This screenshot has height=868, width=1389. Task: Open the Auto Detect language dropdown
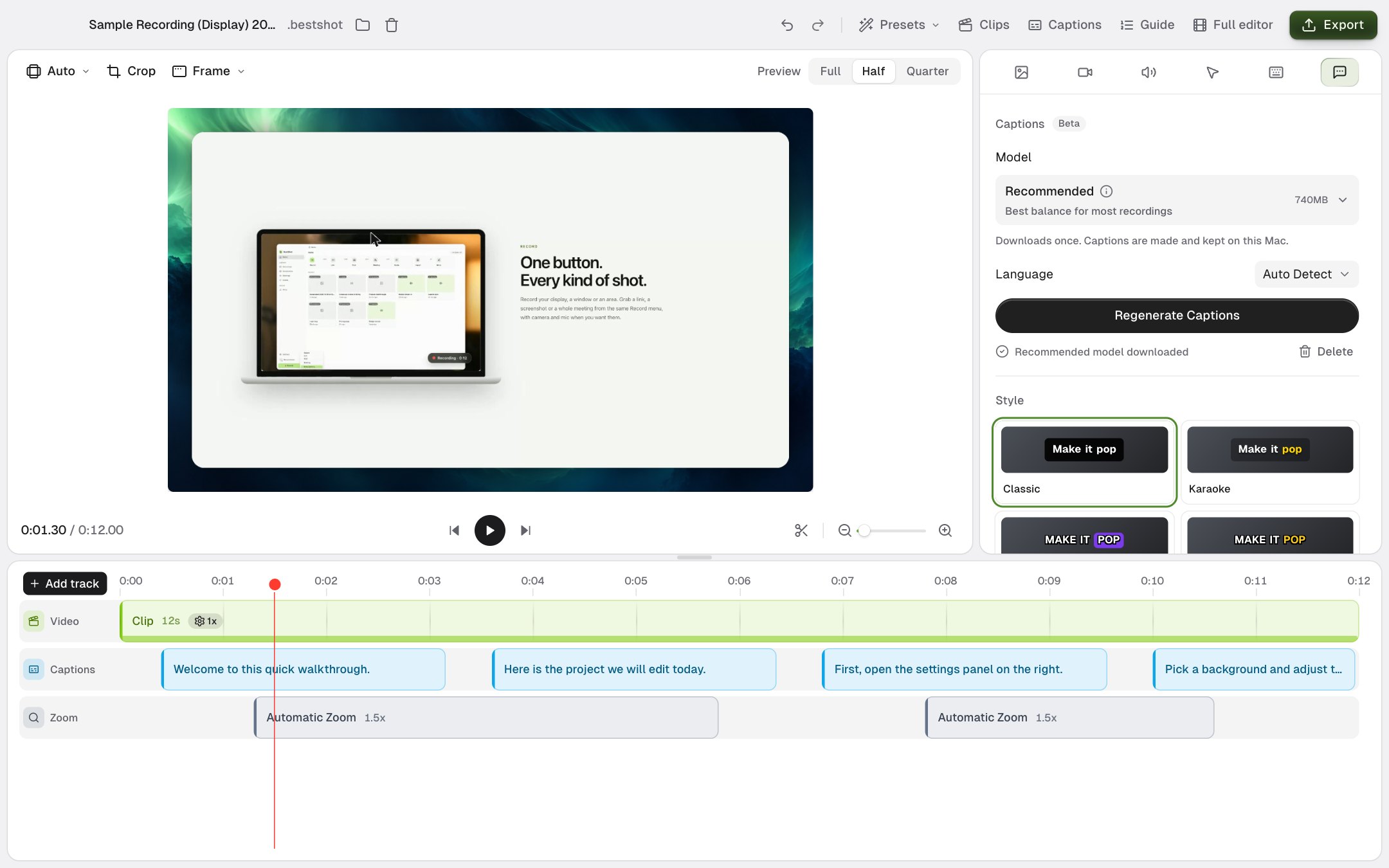coord(1306,275)
